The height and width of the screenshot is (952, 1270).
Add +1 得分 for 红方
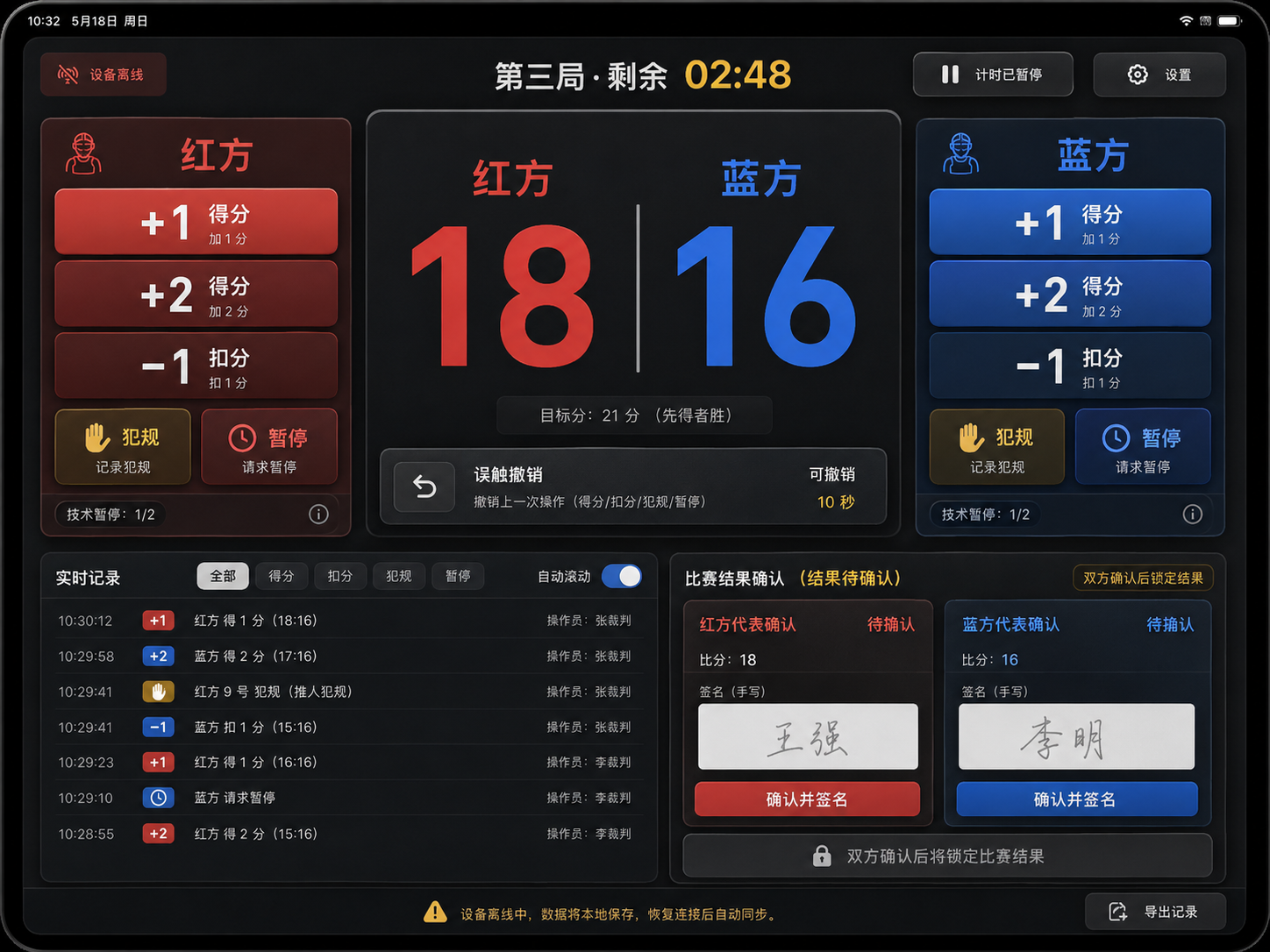pos(196,222)
